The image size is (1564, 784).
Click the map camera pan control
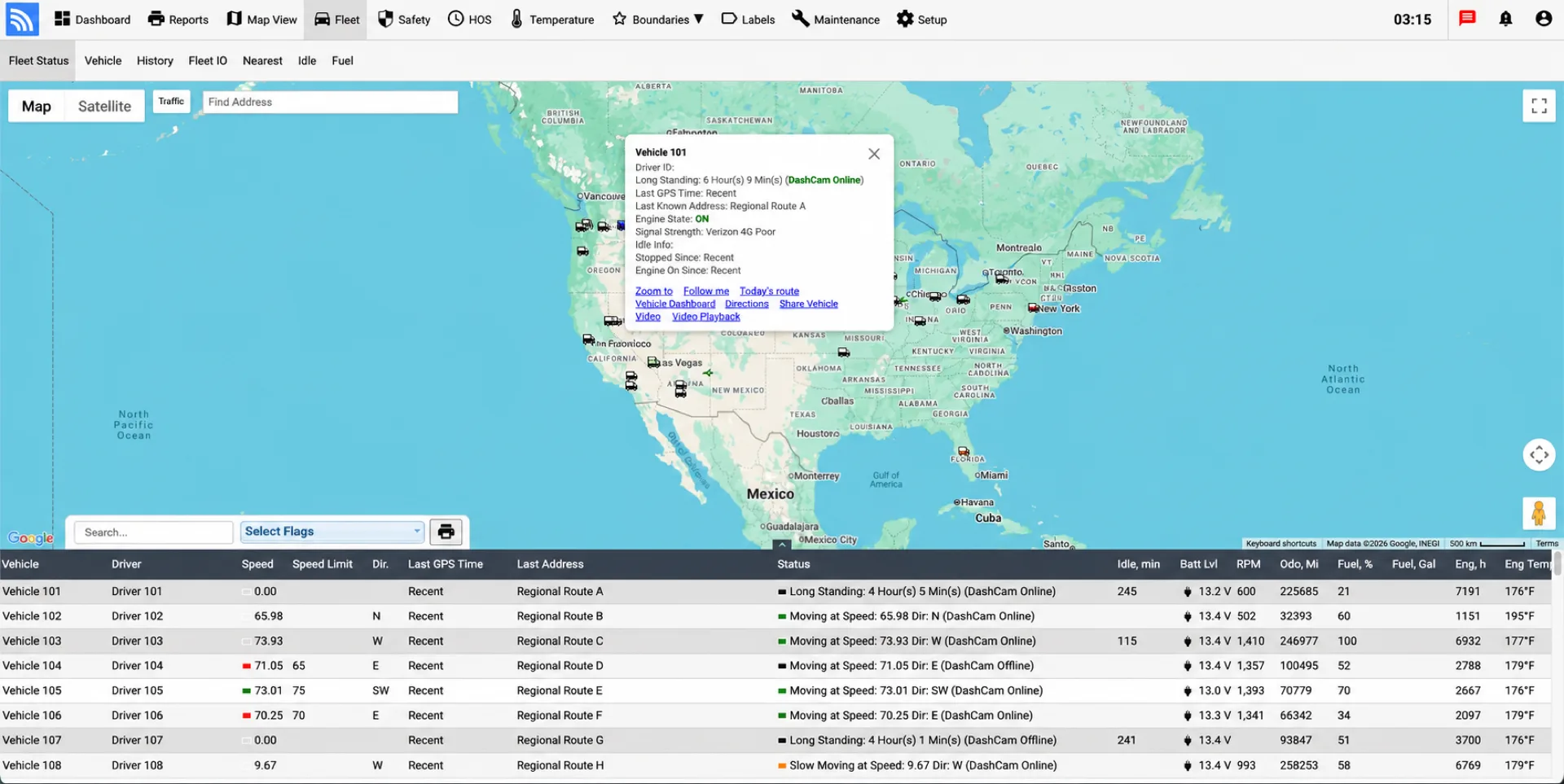[x=1539, y=454]
